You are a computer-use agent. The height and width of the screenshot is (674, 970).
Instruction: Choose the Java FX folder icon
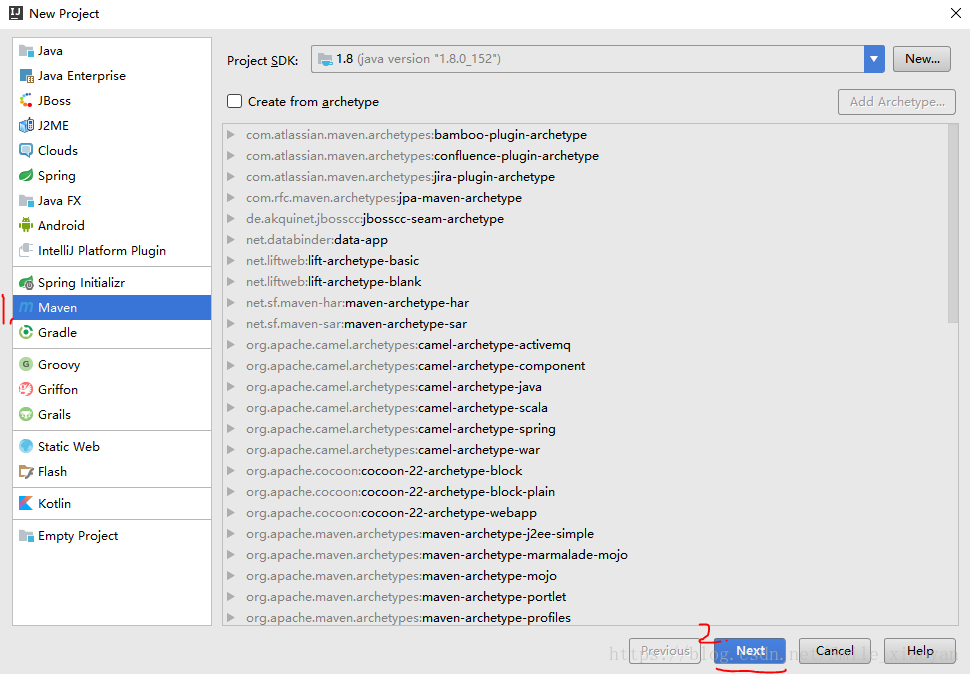(26, 200)
